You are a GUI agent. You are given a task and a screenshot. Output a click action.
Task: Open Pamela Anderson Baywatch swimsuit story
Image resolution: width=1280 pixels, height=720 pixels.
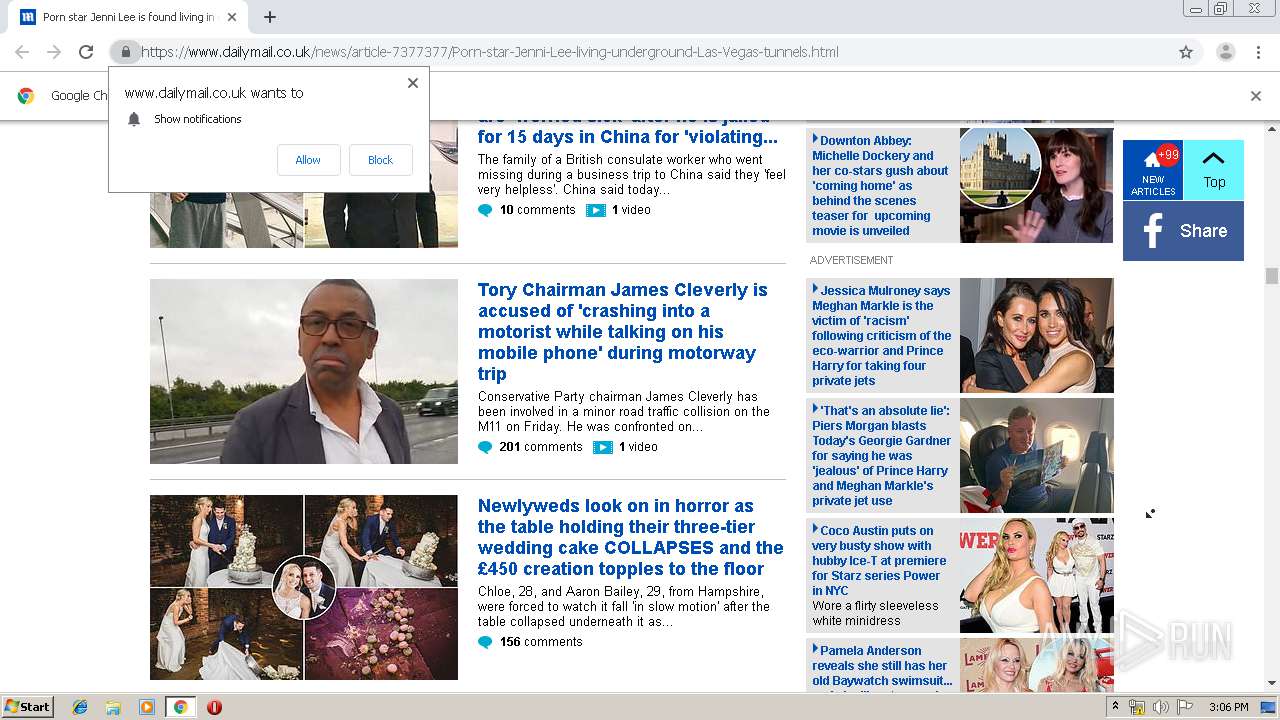881,665
